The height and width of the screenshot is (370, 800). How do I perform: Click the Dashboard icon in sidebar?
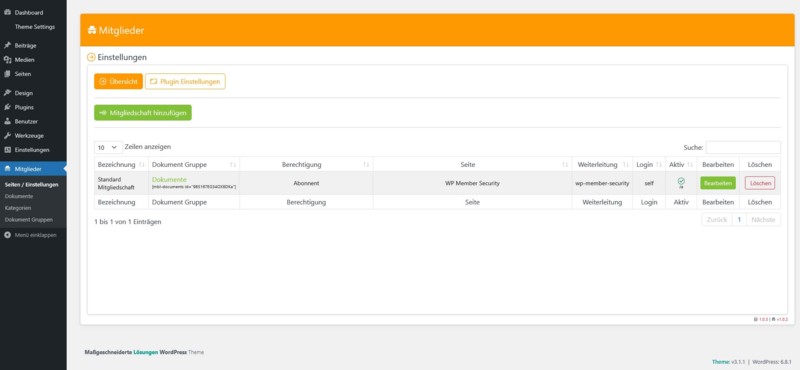(x=7, y=12)
